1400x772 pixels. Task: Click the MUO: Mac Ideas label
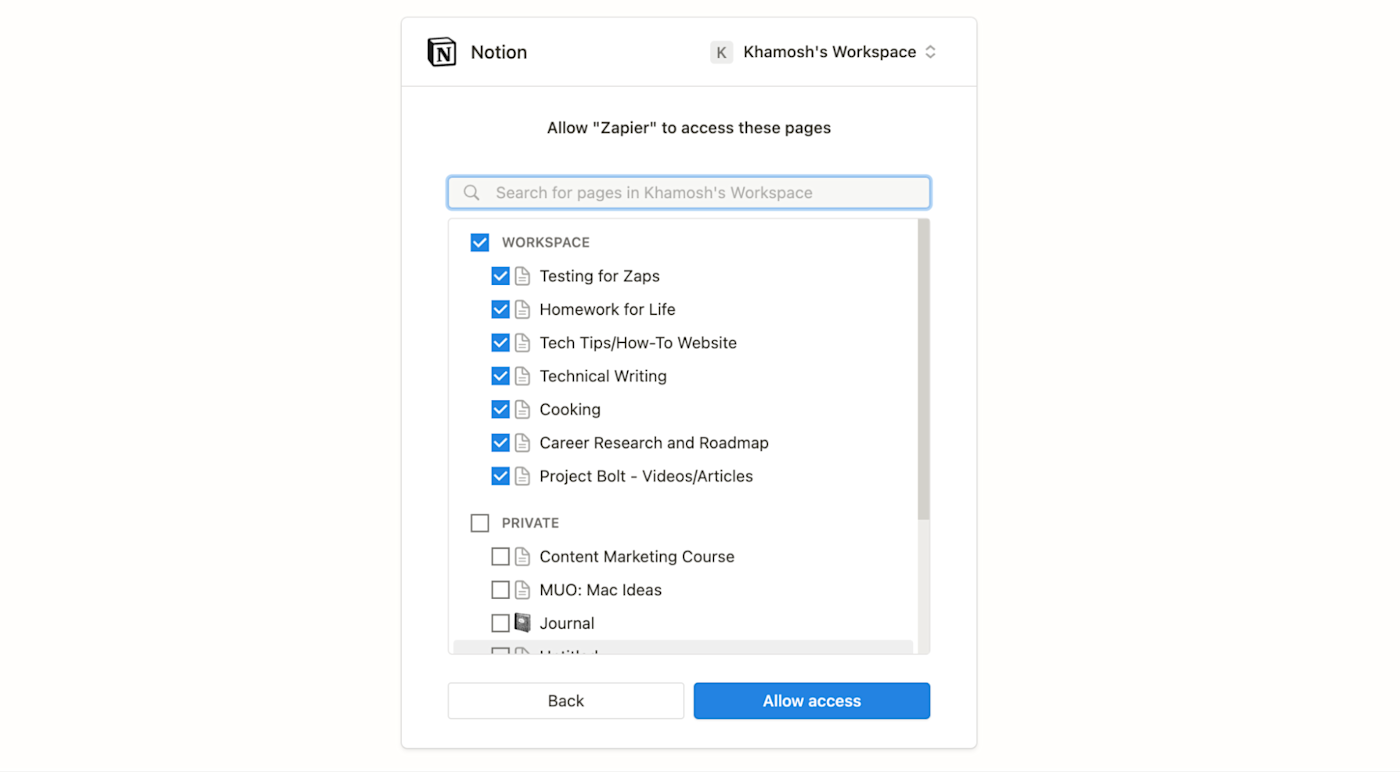(x=600, y=590)
